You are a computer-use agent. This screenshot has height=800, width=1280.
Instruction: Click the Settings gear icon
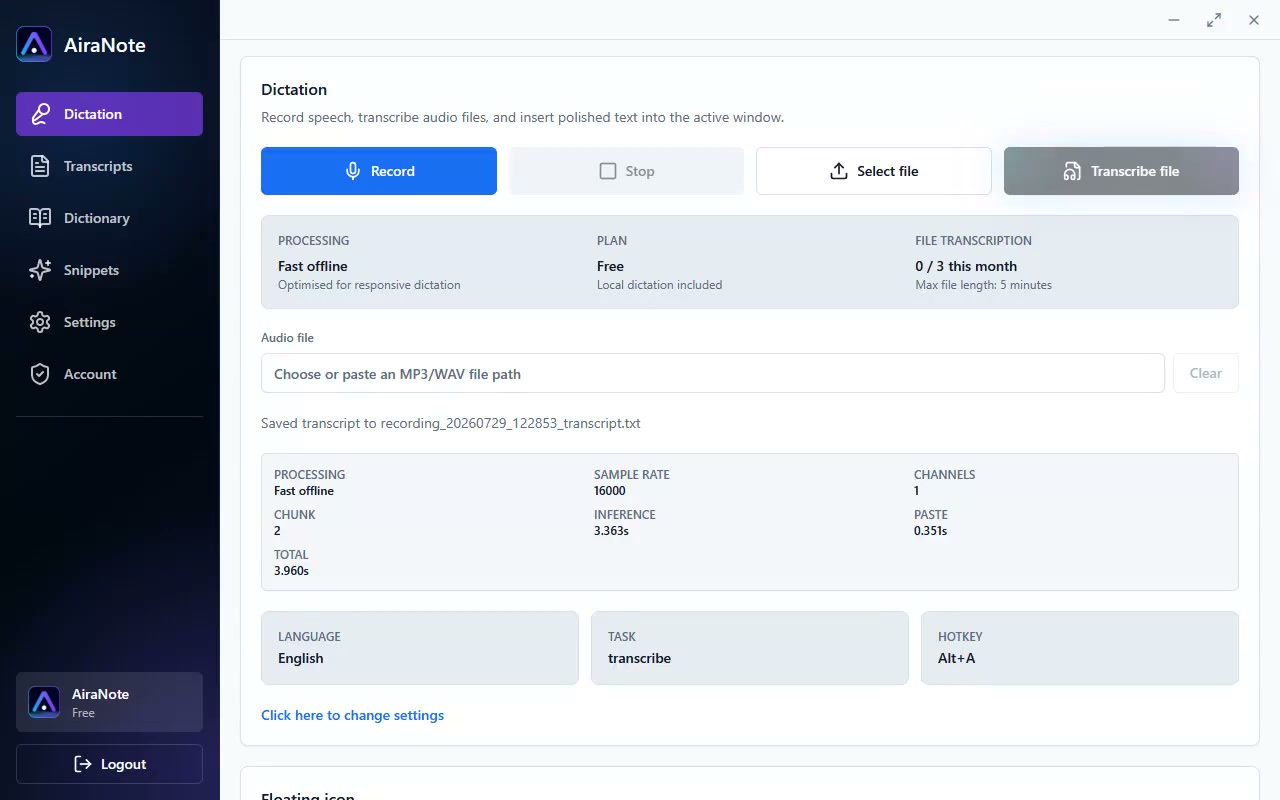(40, 322)
